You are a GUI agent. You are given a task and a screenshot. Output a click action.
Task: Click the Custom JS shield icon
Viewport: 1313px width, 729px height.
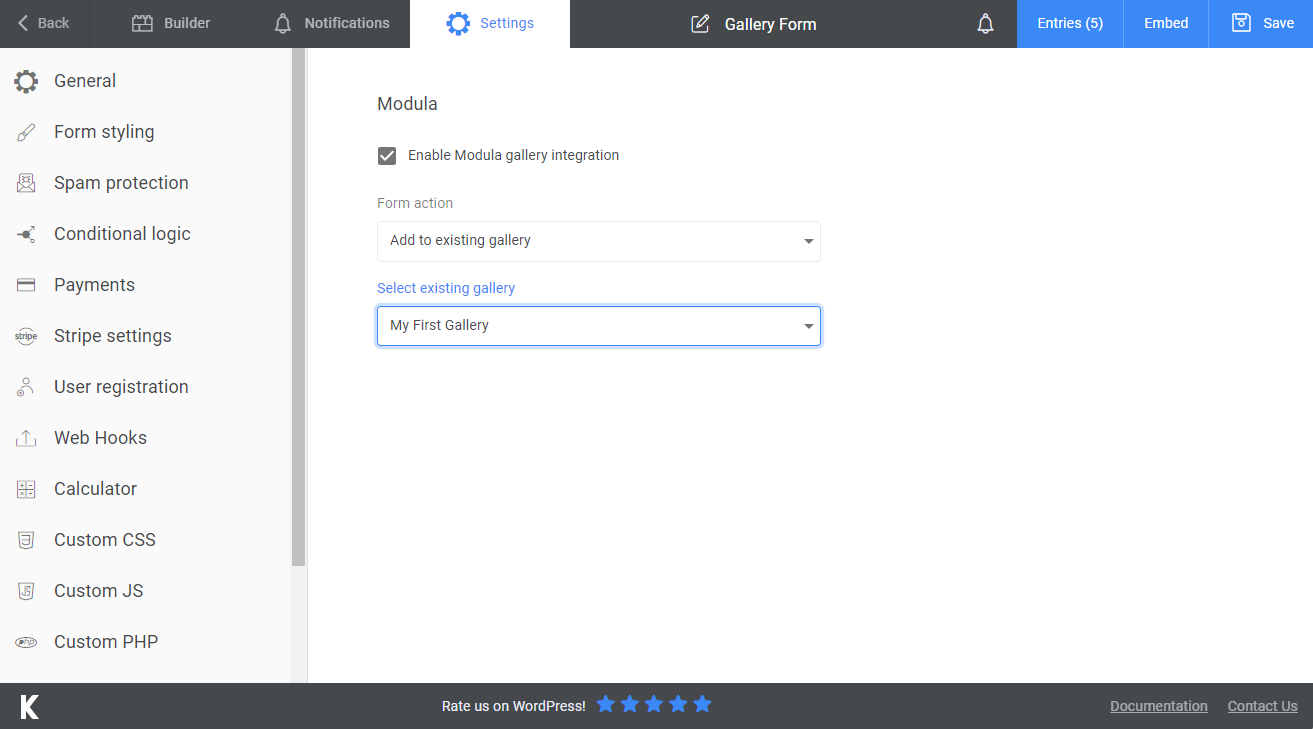point(26,591)
